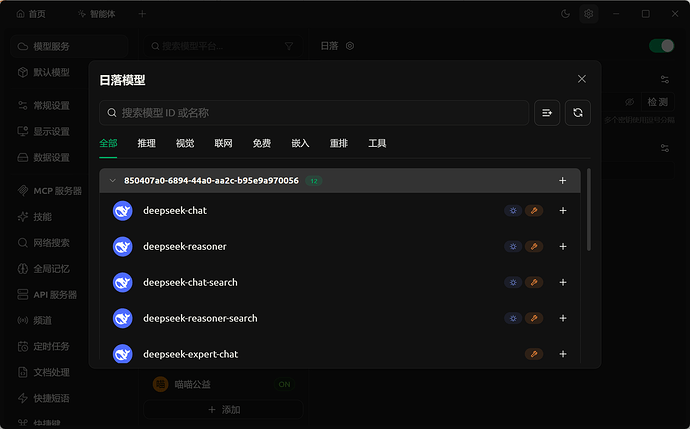Click the 检测 API key button
The image size is (690, 429).
click(658, 102)
